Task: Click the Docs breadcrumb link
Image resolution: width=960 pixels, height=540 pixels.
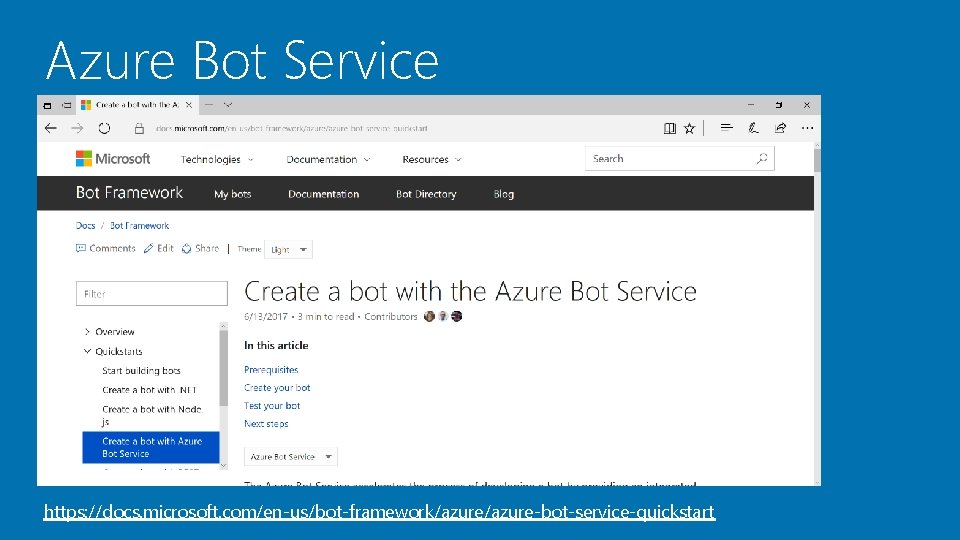Action: (85, 225)
